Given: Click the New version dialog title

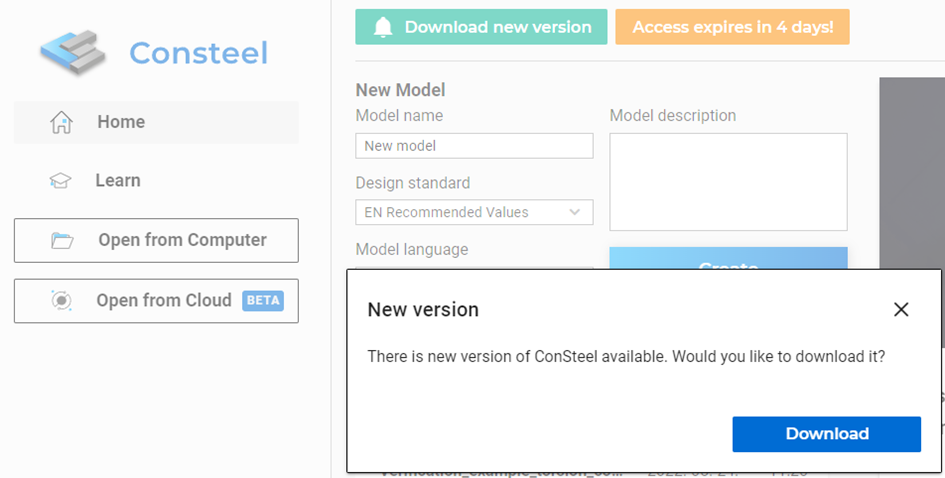Looking at the screenshot, I should point(423,309).
